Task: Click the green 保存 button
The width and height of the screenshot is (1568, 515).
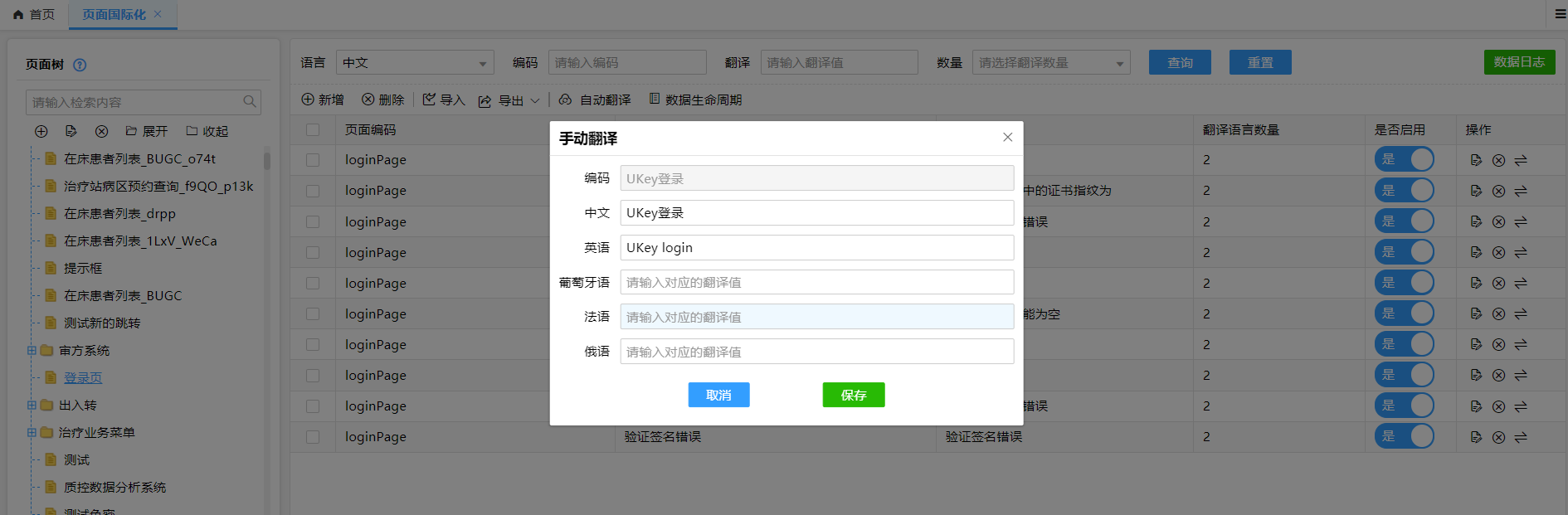Action: point(853,395)
